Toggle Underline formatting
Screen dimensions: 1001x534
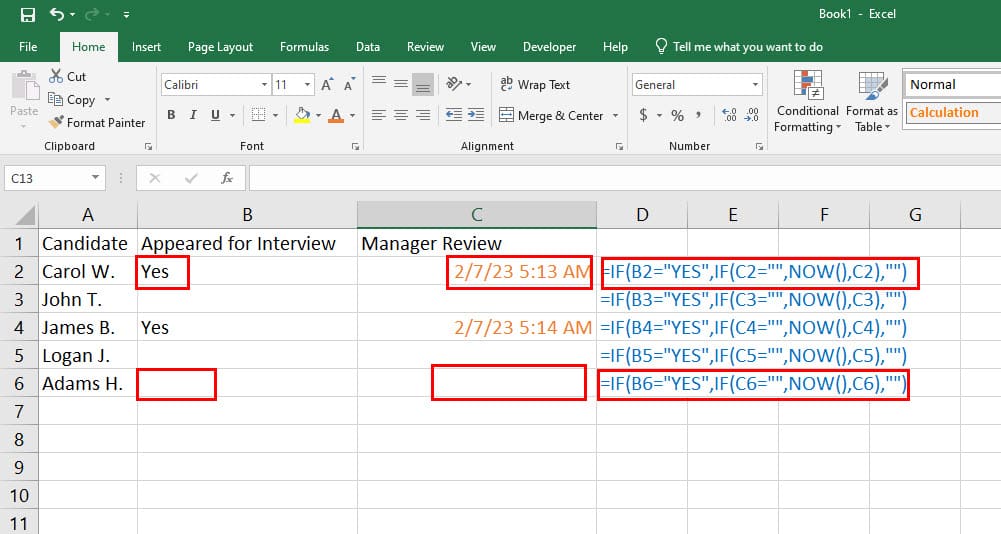[215, 115]
